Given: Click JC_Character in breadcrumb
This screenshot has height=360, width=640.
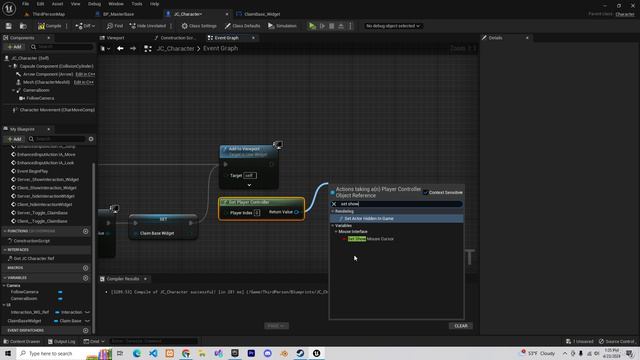Looking at the screenshot, I should [175, 49].
